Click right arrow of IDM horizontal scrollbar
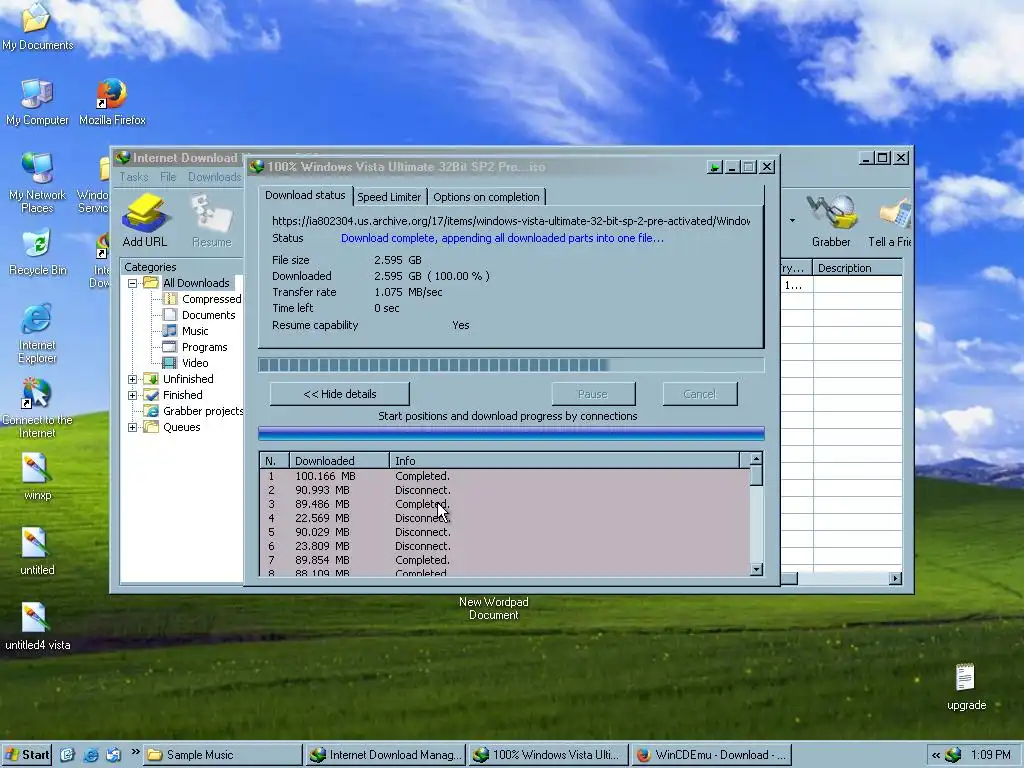Image resolution: width=1024 pixels, height=768 pixels. coord(895,579)
